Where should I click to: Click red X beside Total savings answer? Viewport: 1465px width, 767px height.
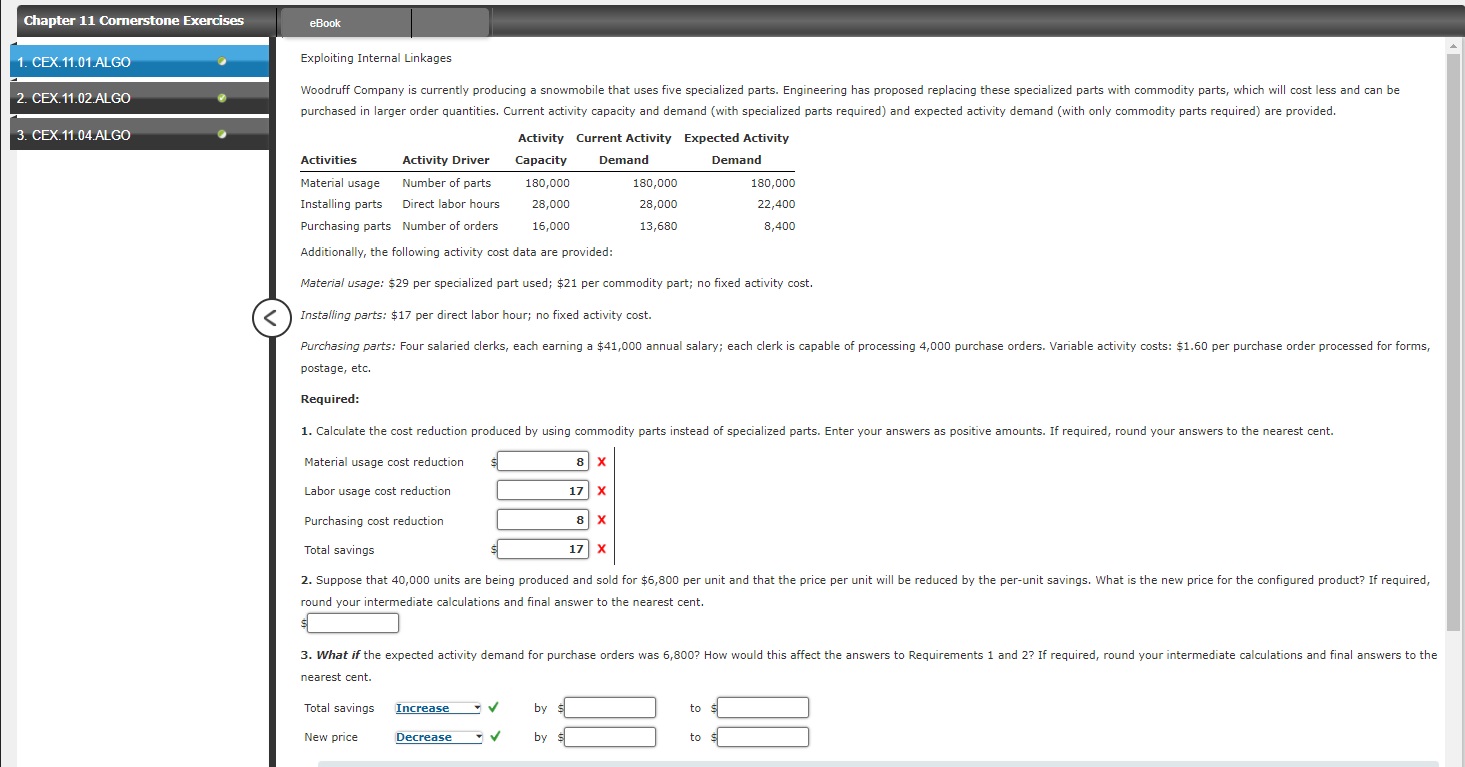(600, 549)
